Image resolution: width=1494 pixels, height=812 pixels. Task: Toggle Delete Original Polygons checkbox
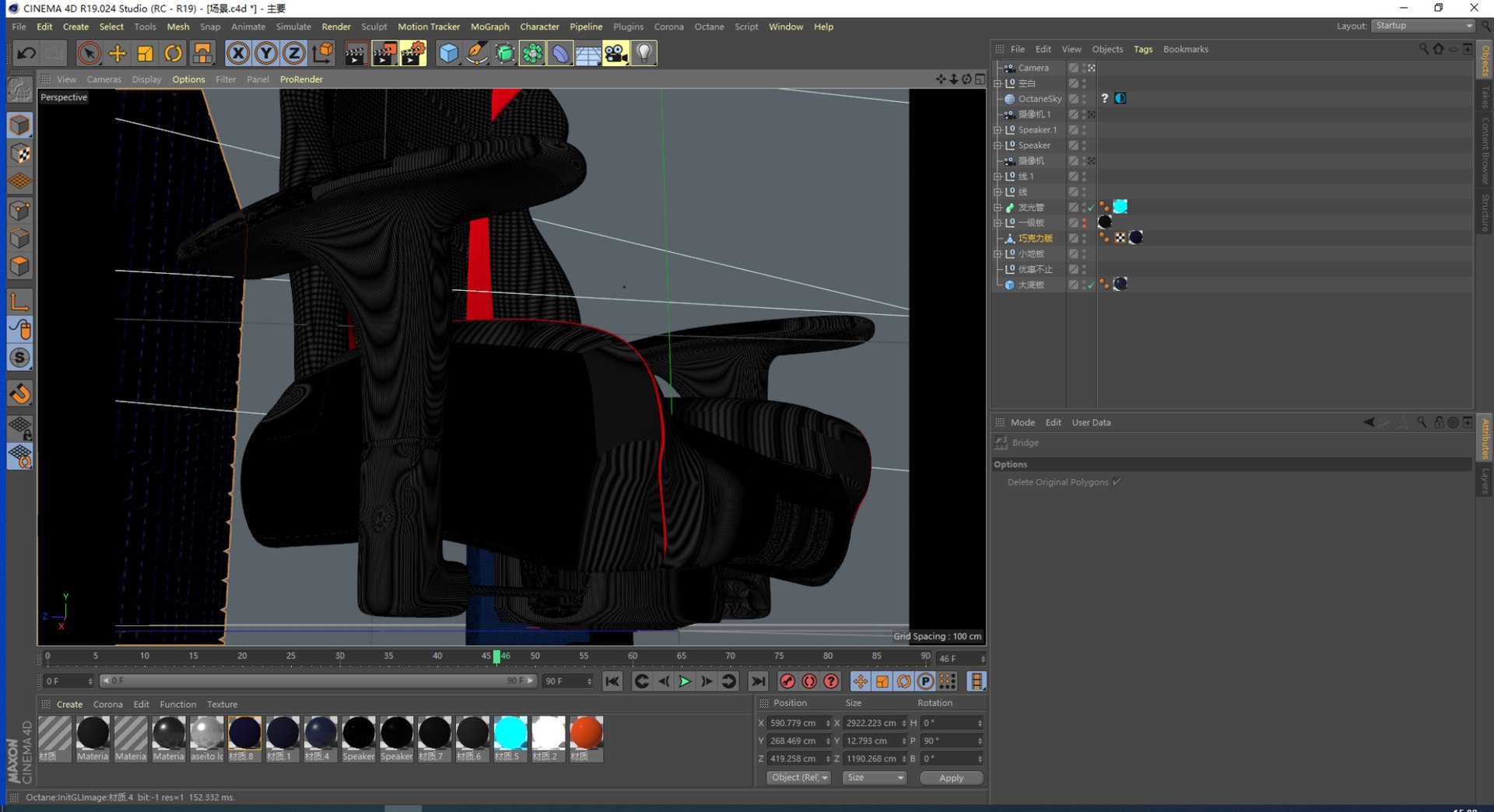(x=1117, y=482)
